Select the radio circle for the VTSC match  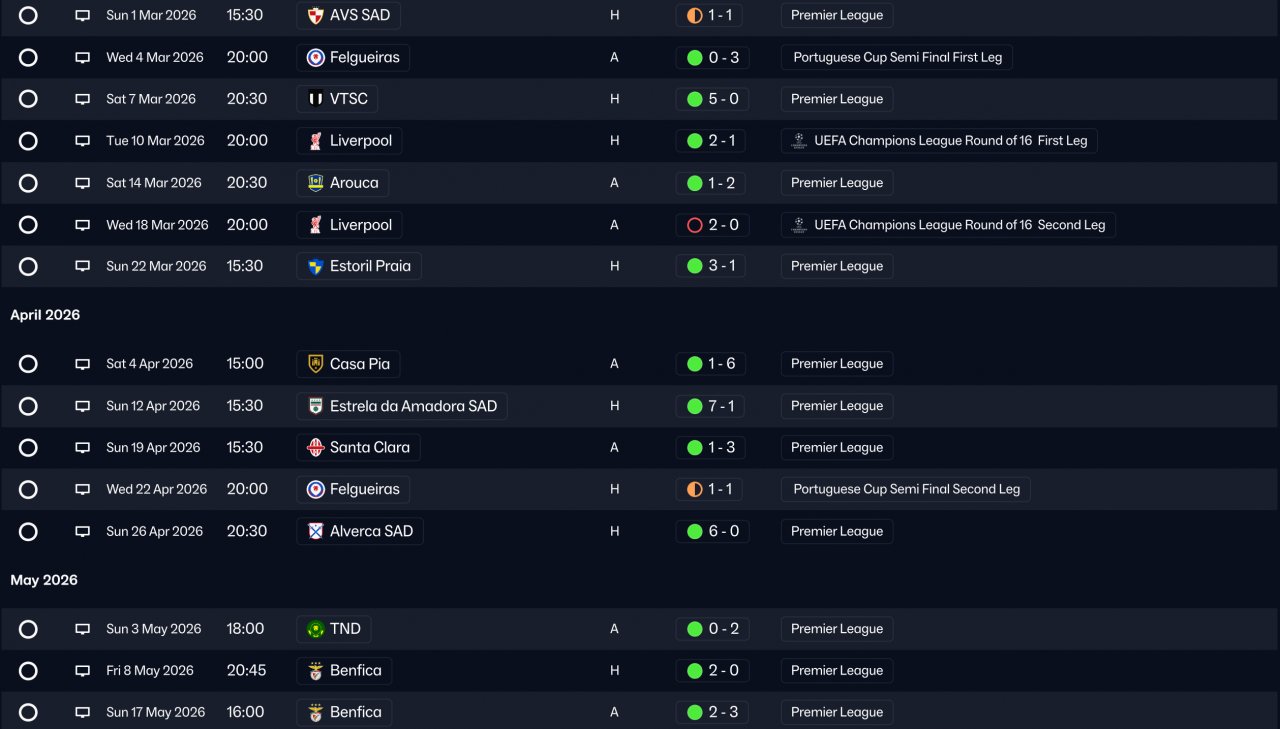pyautogui.click(x=28, y=99)
